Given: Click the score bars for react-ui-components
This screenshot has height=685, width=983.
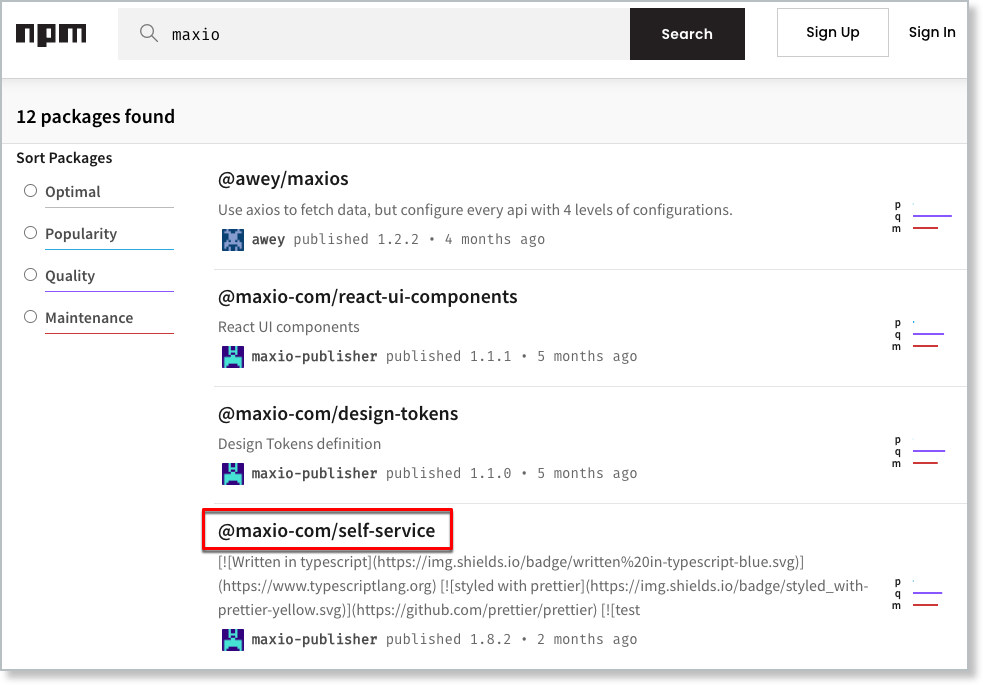Looking at the screenshot, I should 920,335.
